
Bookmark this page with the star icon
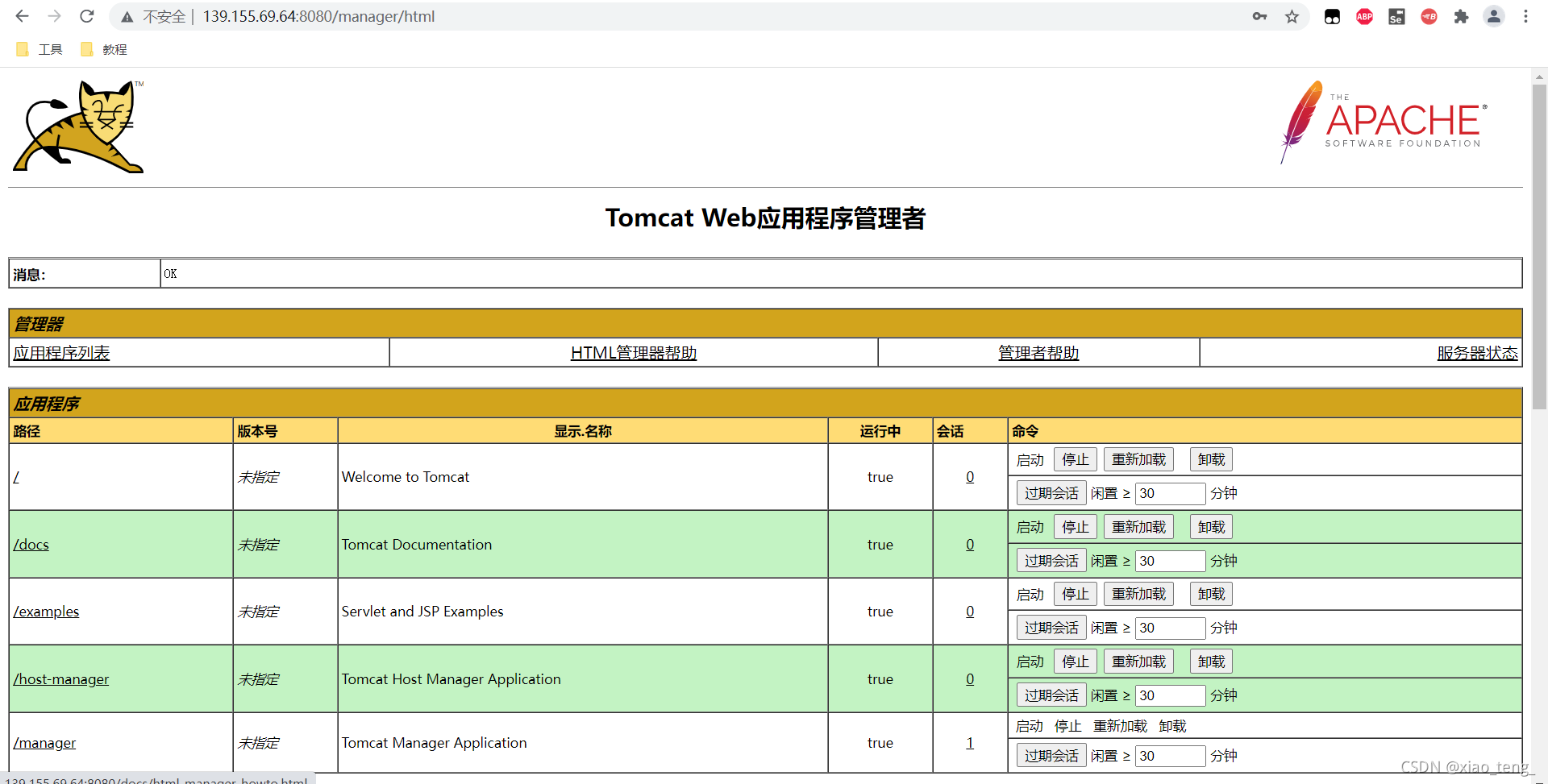(x=1292, y=16)
